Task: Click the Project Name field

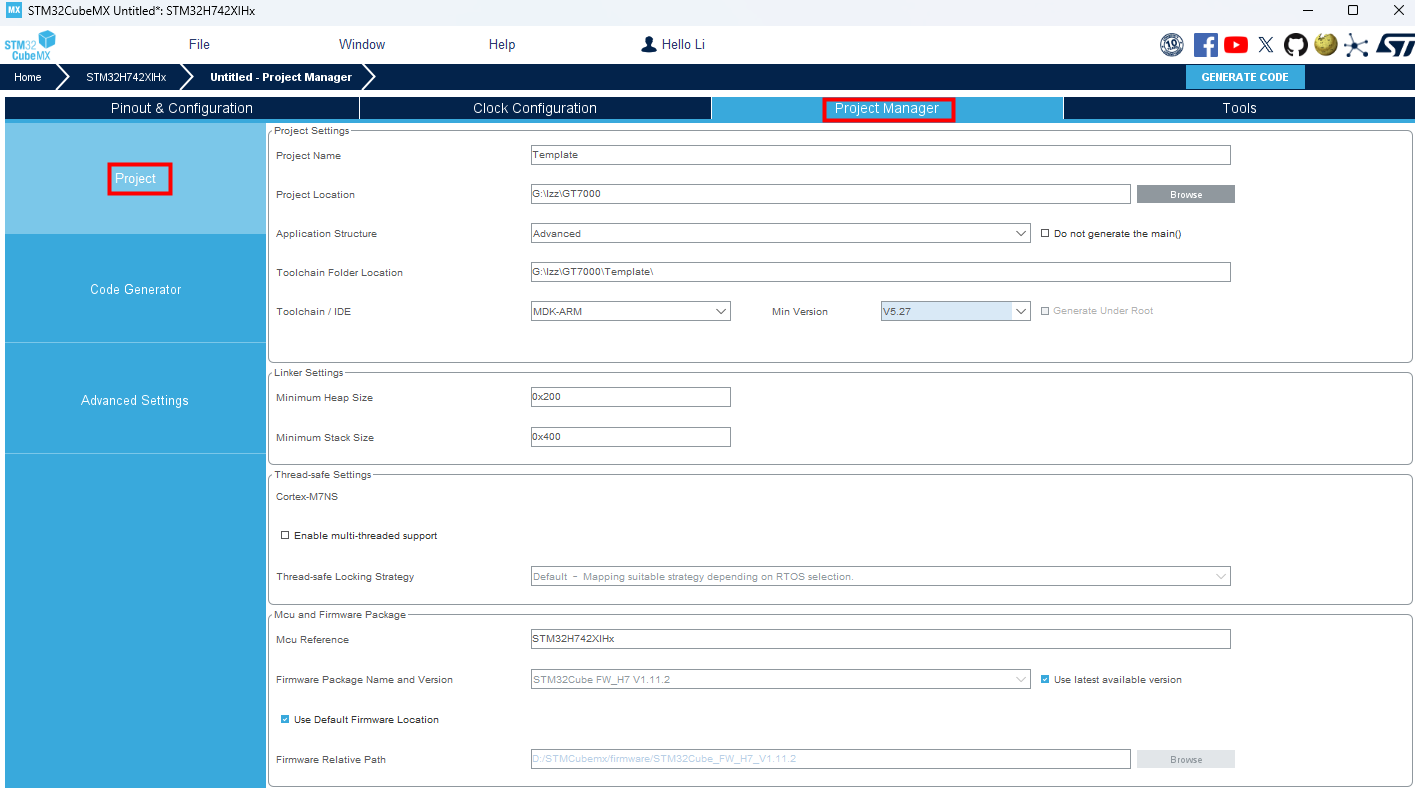Action: pos(880,155)
